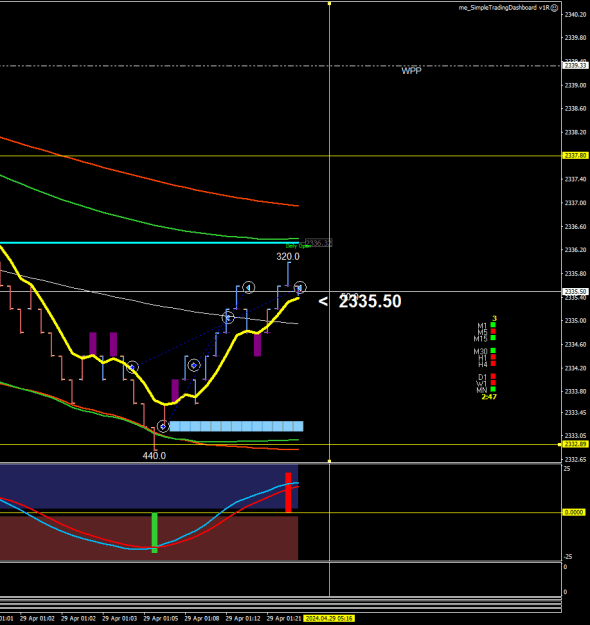Click the yellow 2332.89 price tag
Screen dimensions: 590x625
pos(575,444)
